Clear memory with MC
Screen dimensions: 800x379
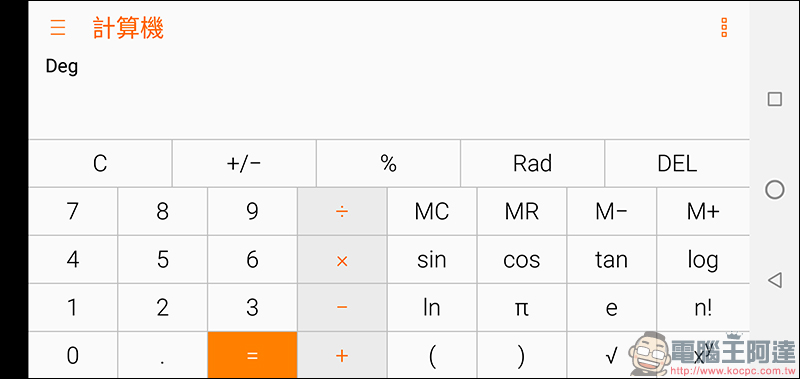click(x=432, y=211)
